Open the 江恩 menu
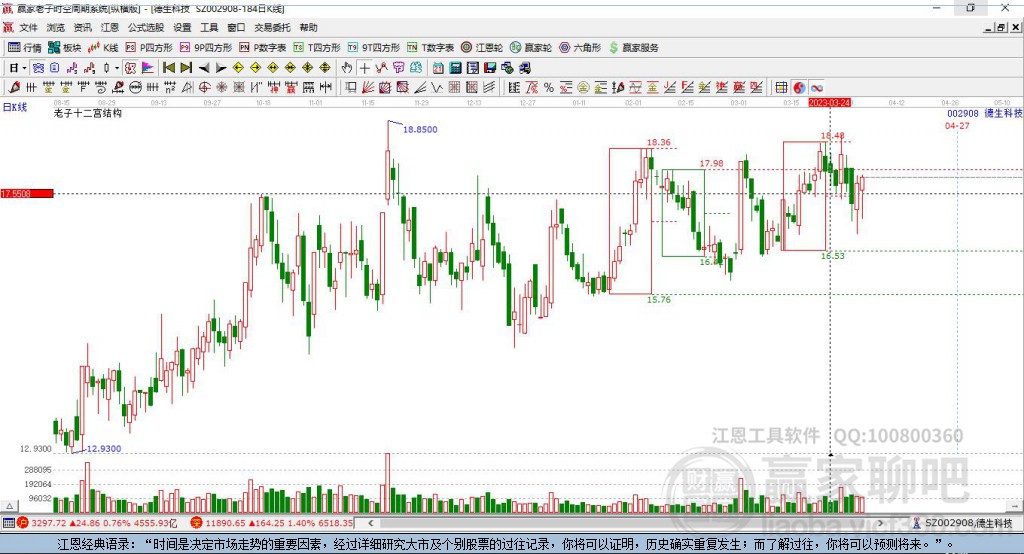 tap(110, 27)
